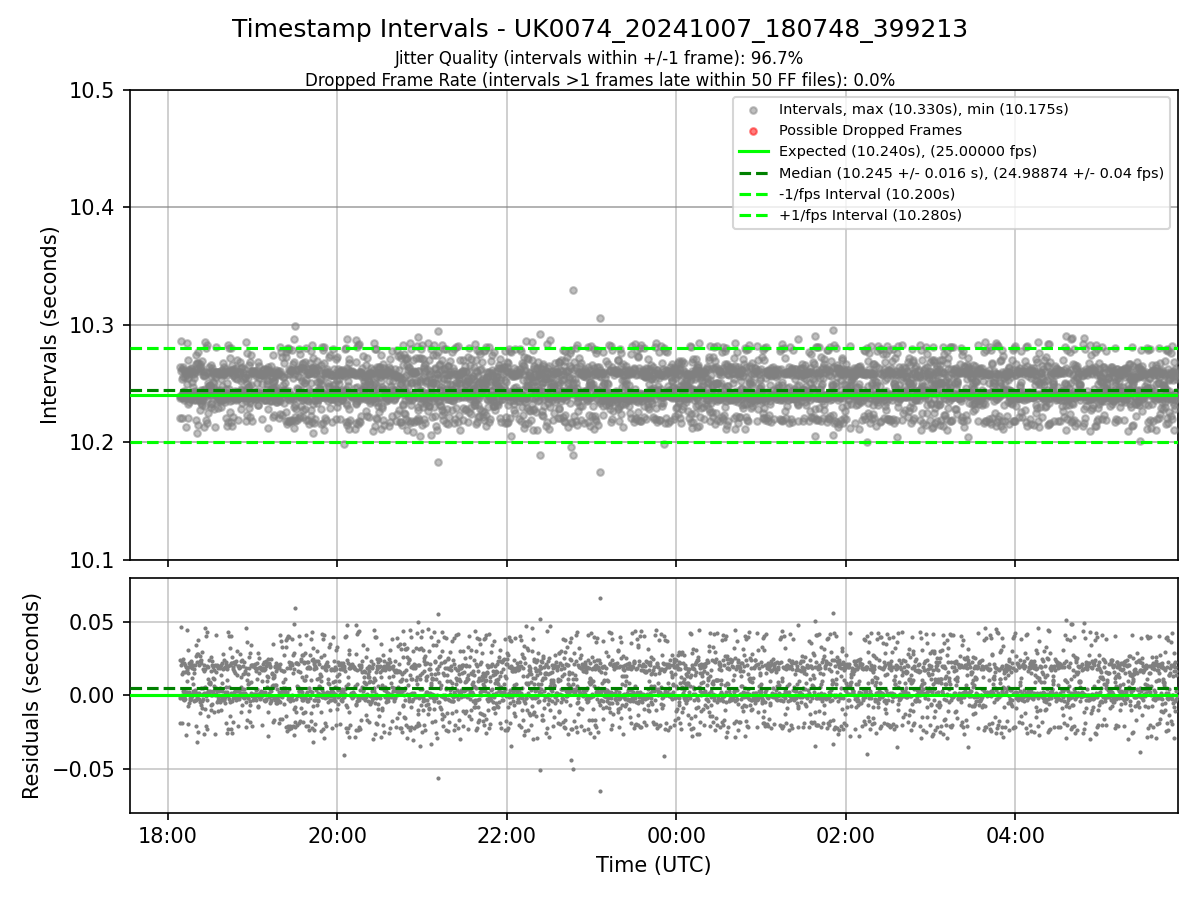Click legend entry 'Possible Dropped Frames'
The image size is (1200, 900).
click(870, 130)
